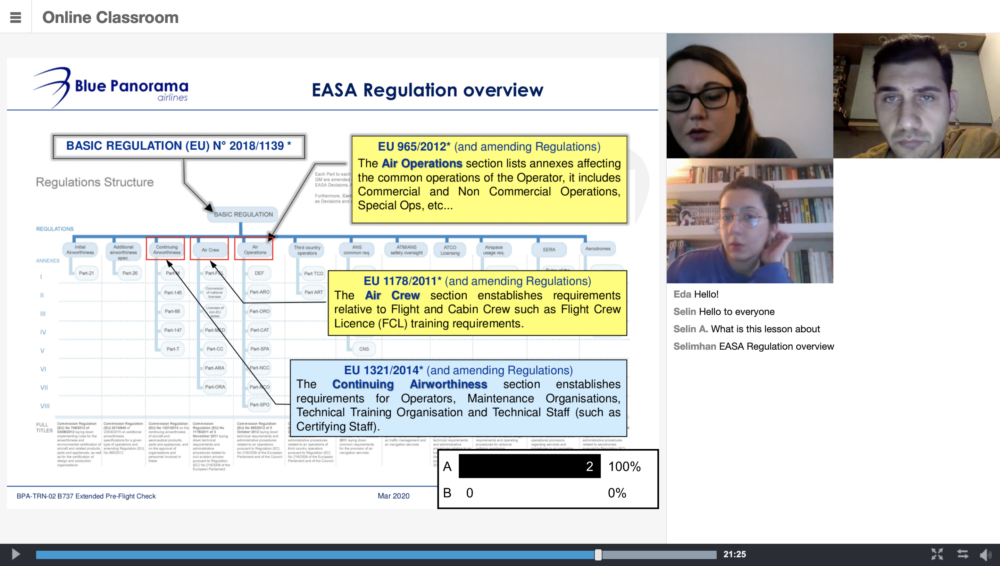The image size is (1000, 566).
Task: Click the Air Crew node in diagram
Action: 210,249
